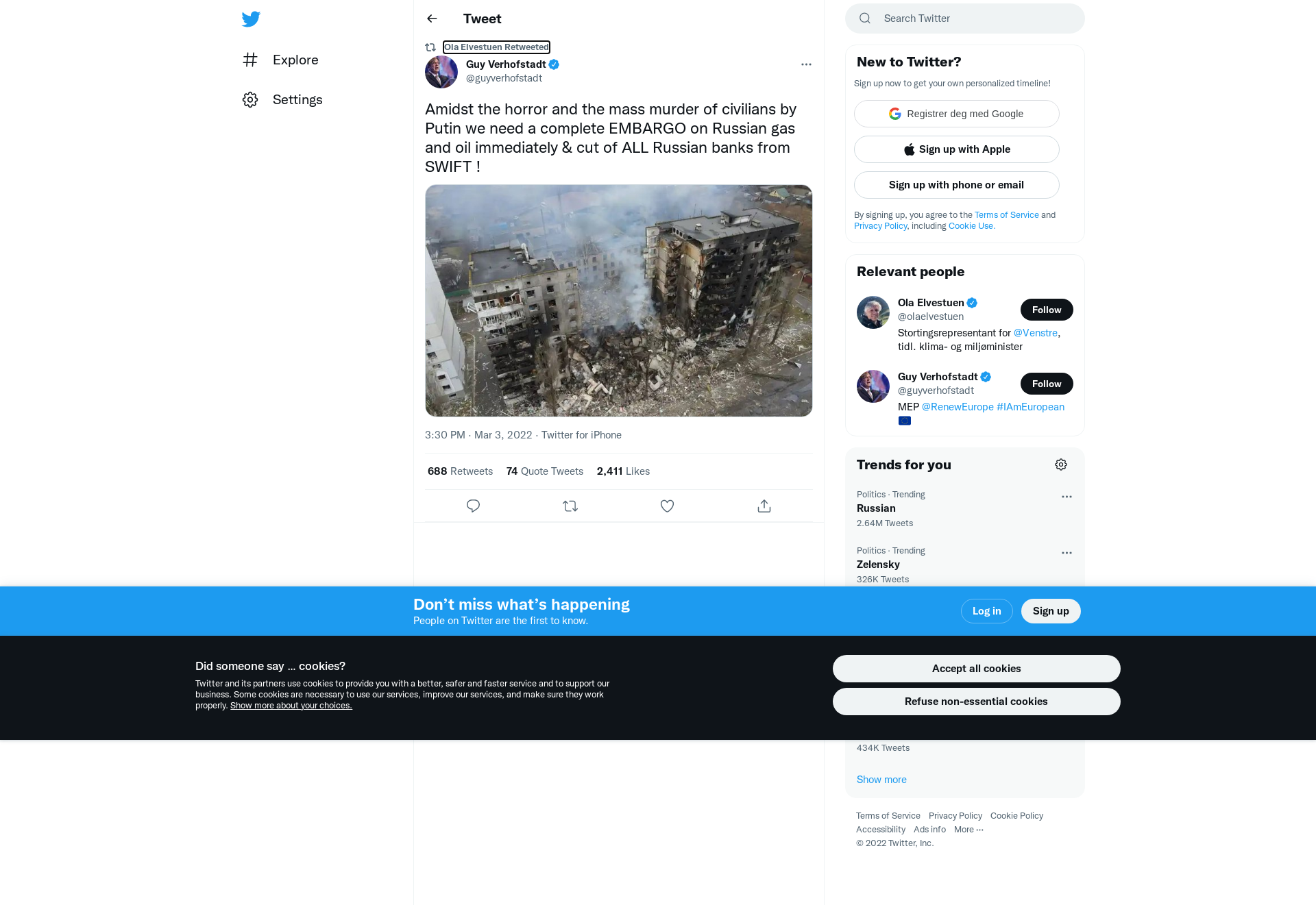
Task: Retweet using the retweet icon below tweet
Action: pyautogui.click(x=570, y=506)
